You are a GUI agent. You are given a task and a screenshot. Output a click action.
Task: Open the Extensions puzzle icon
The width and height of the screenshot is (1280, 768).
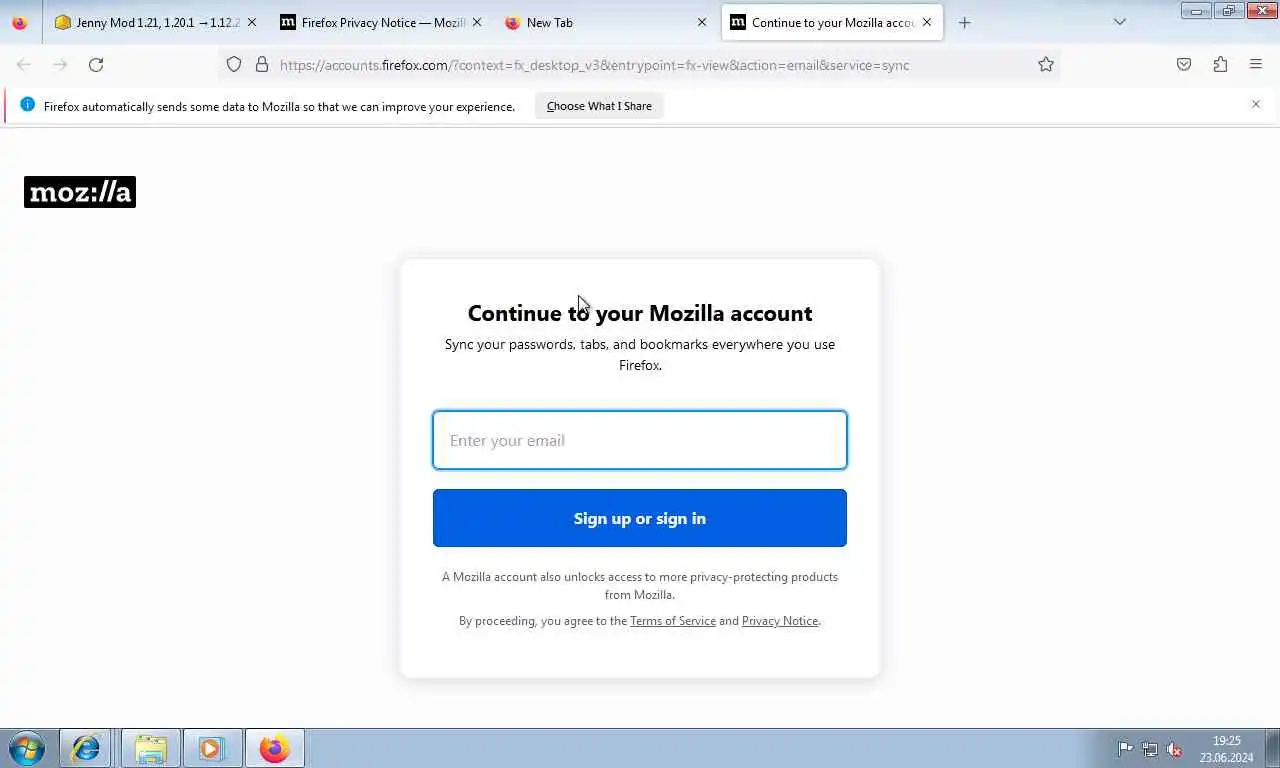click(x=1220, y=65)
